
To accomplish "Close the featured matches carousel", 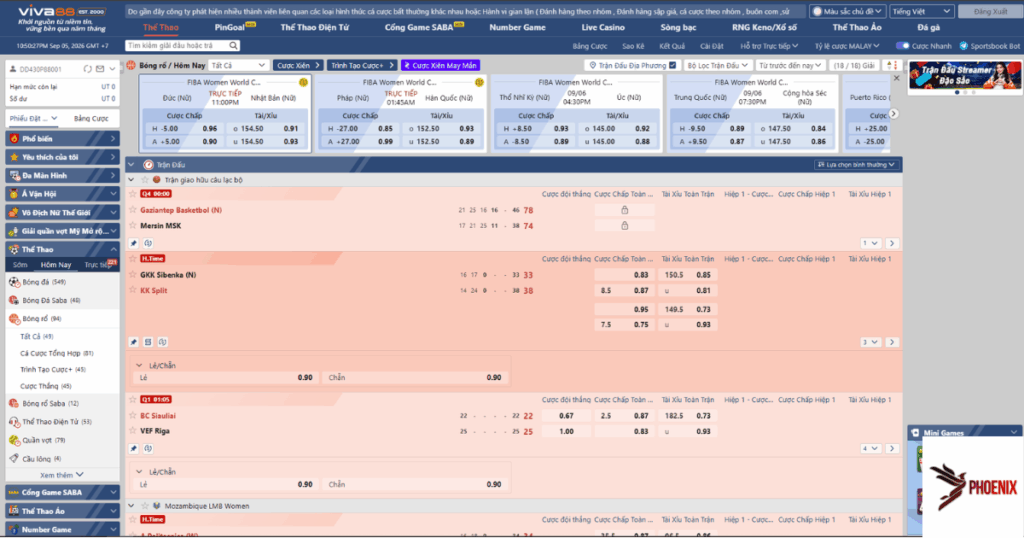I will tap(896, 78).
